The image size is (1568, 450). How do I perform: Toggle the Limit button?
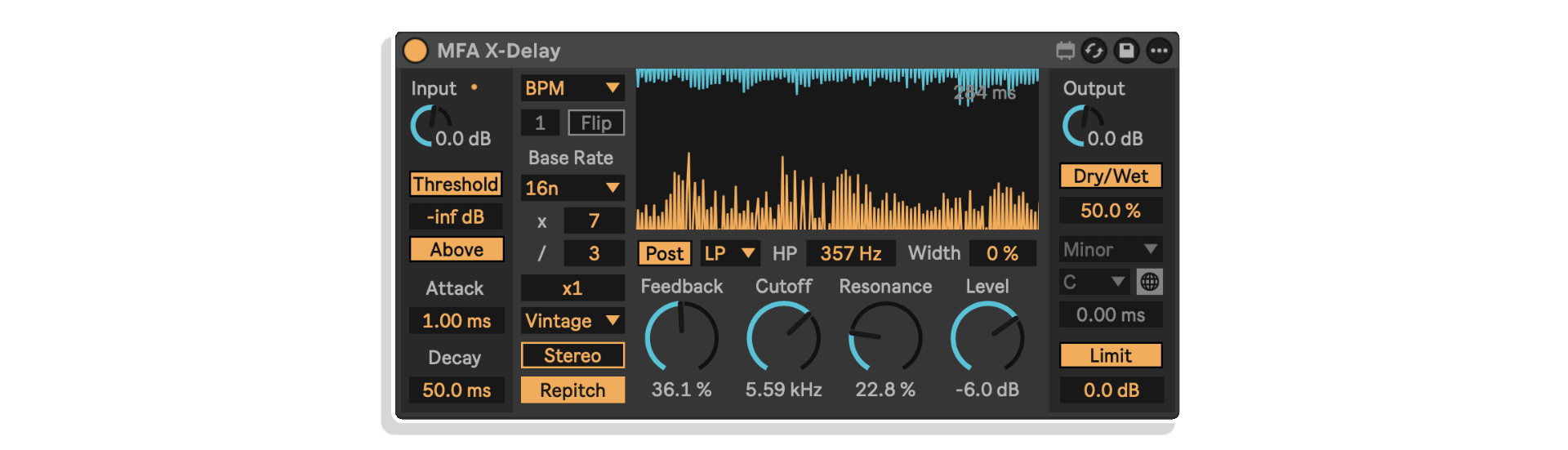point(1111,355)
